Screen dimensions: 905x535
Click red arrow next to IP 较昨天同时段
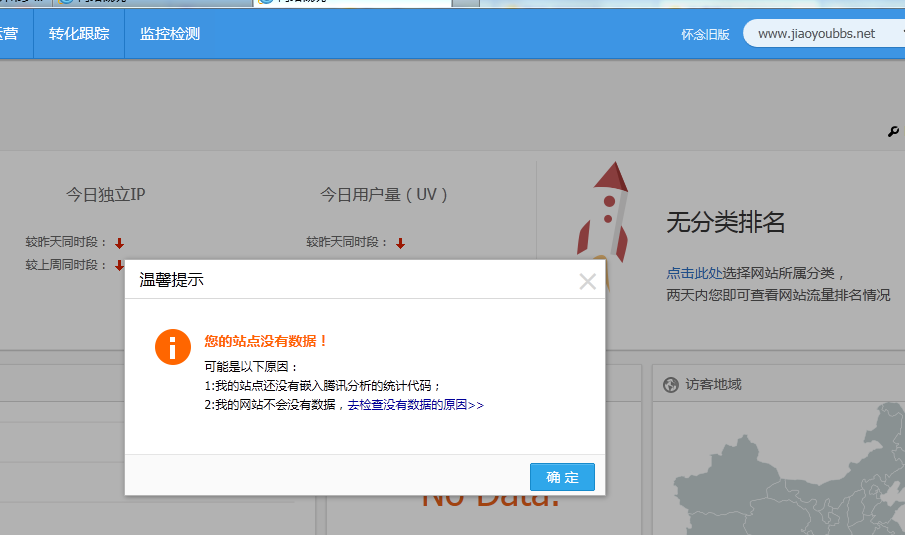pos(119,243)
